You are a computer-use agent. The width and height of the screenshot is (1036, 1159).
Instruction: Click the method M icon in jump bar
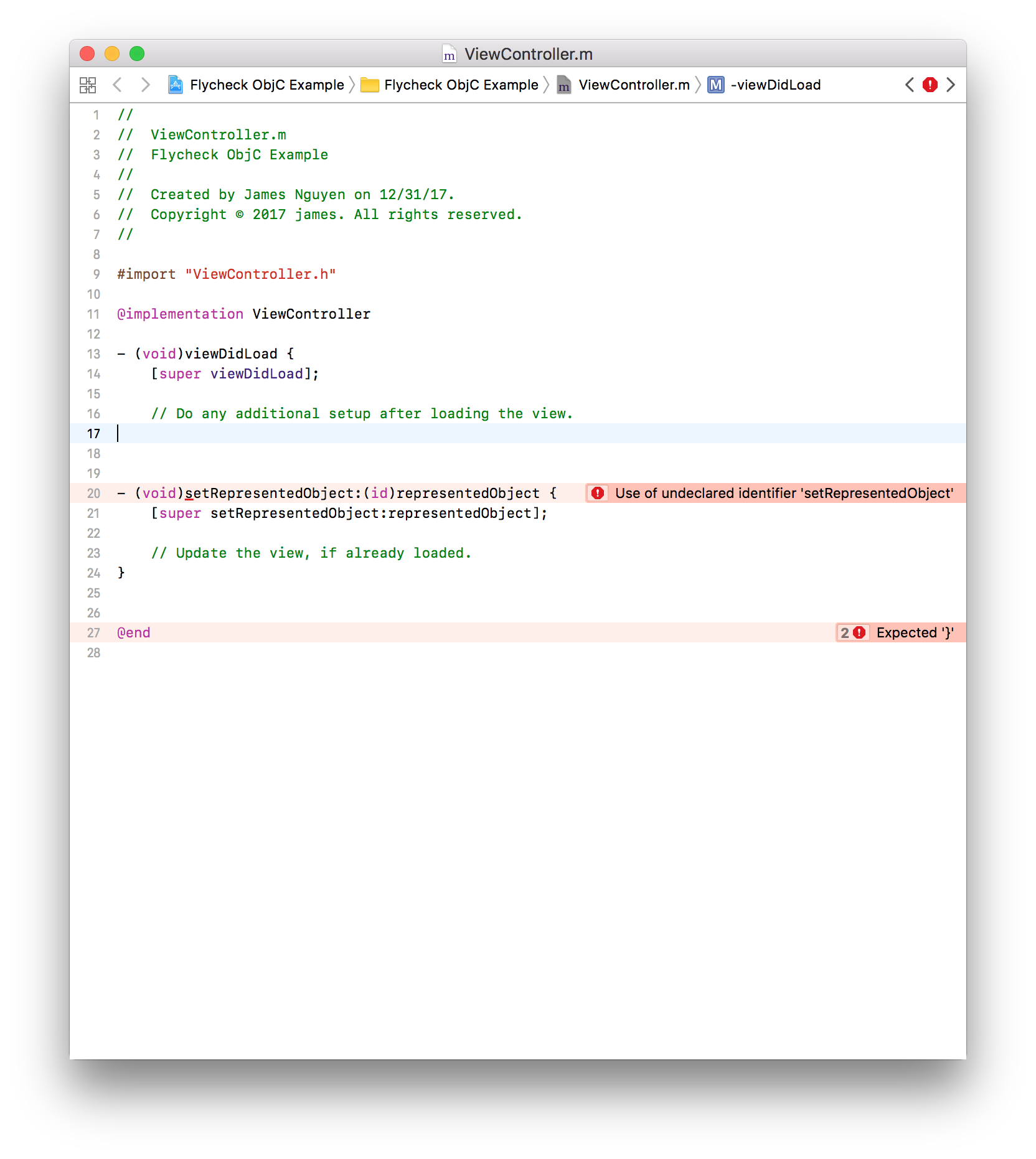[x=716, y=85]
